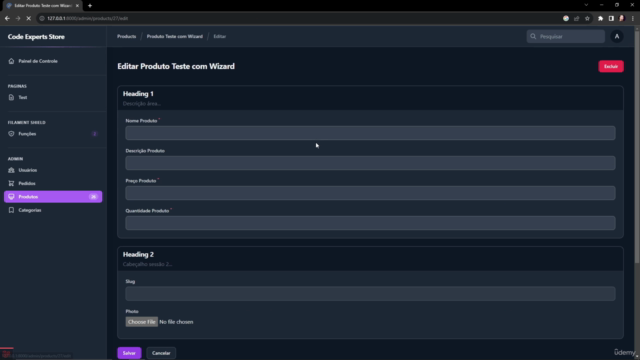Image resolution: width=640 pixels, height=360 pixels.
Task: Click the shield icon beside Funções
Action: [x=11, y=134]
